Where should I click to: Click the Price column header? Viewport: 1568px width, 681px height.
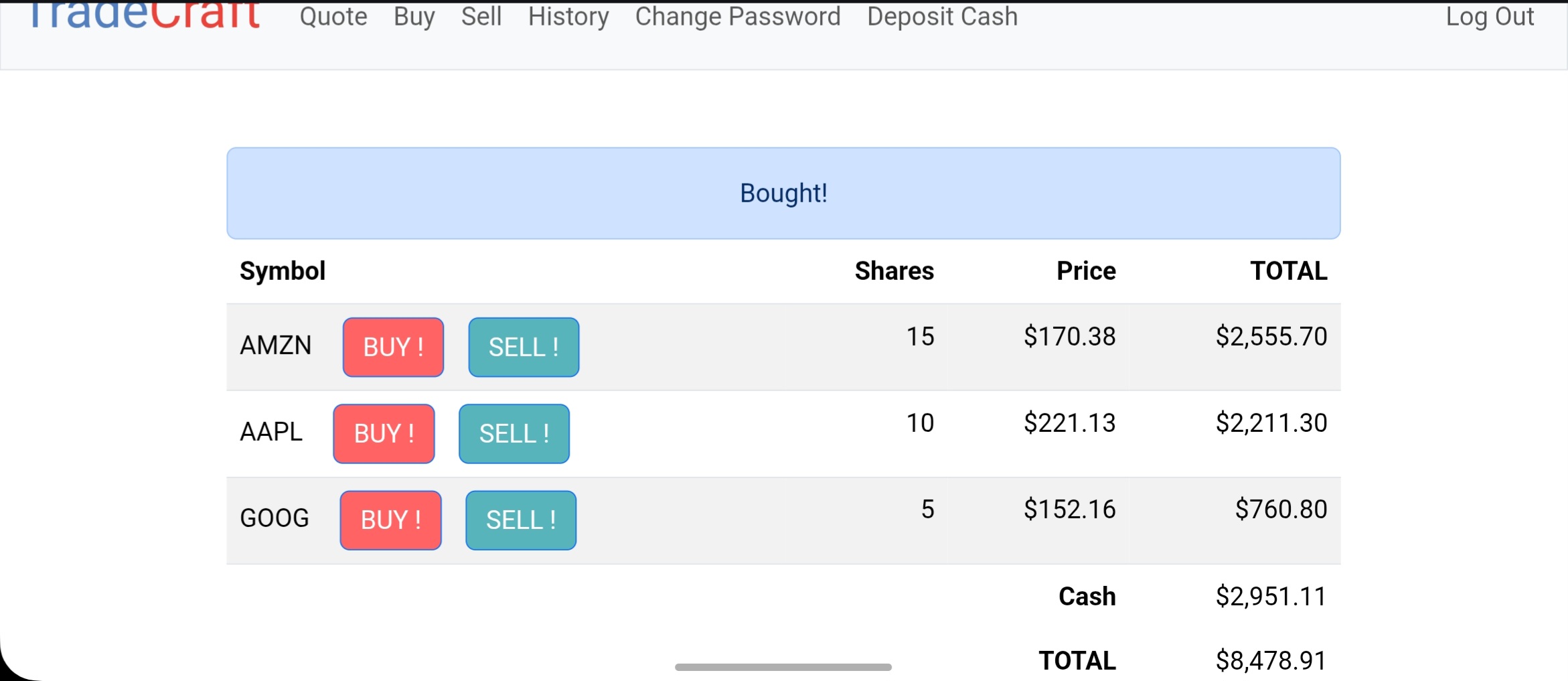(x=1085, y=271)
